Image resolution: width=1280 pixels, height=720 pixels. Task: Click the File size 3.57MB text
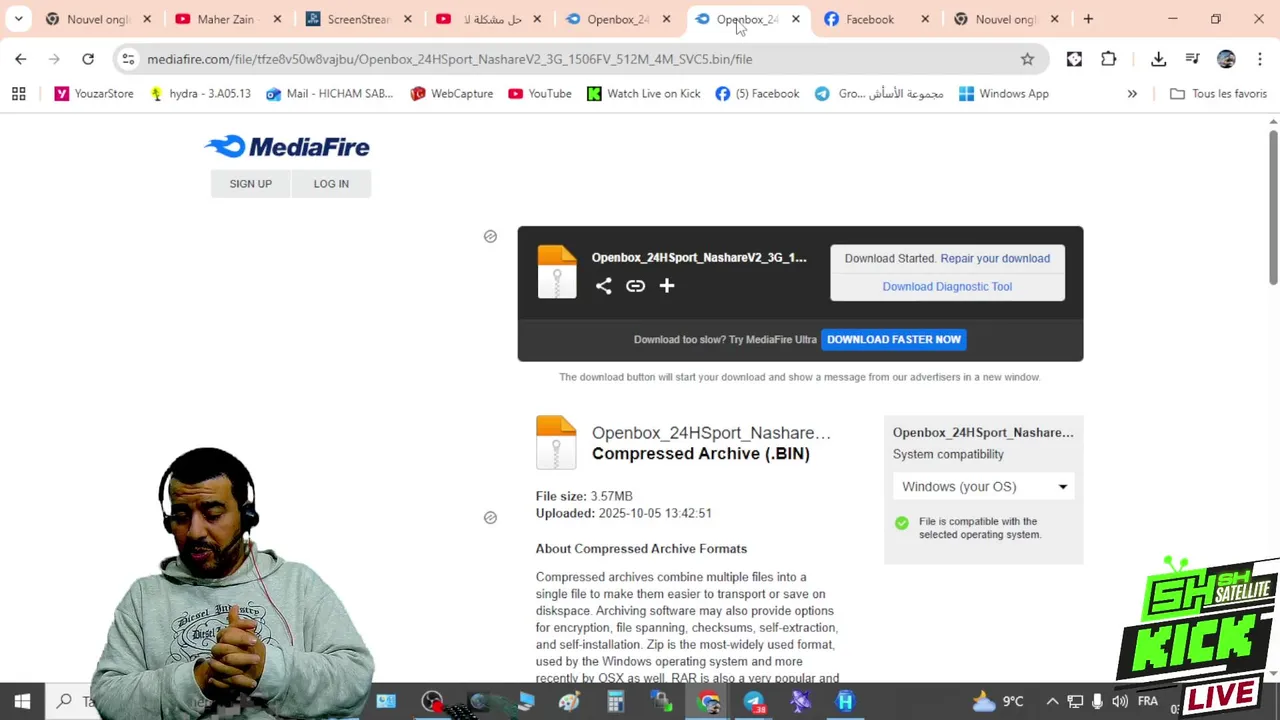[x=584, y=496]
